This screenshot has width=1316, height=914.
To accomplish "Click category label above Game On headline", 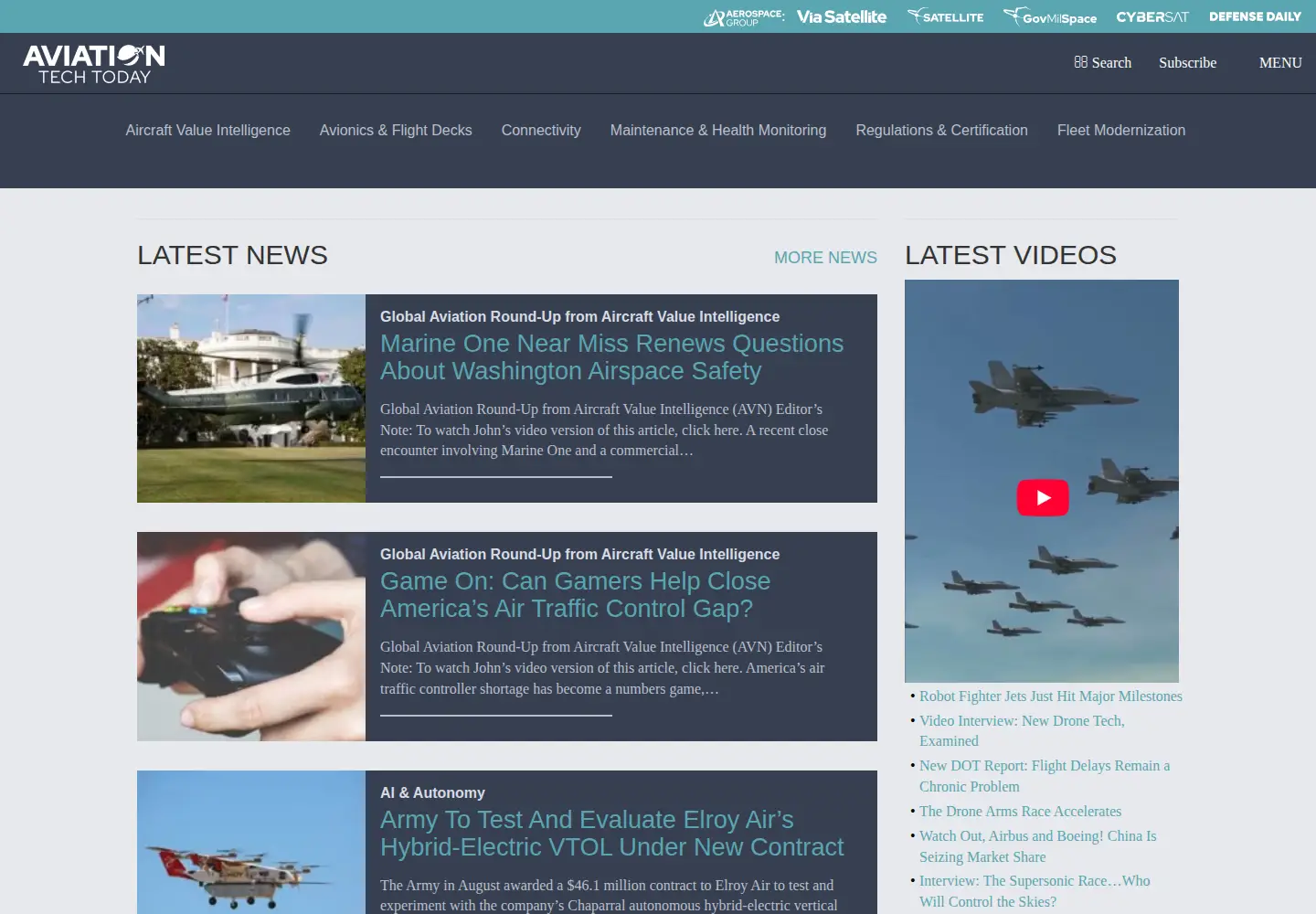I will point(579,554).
